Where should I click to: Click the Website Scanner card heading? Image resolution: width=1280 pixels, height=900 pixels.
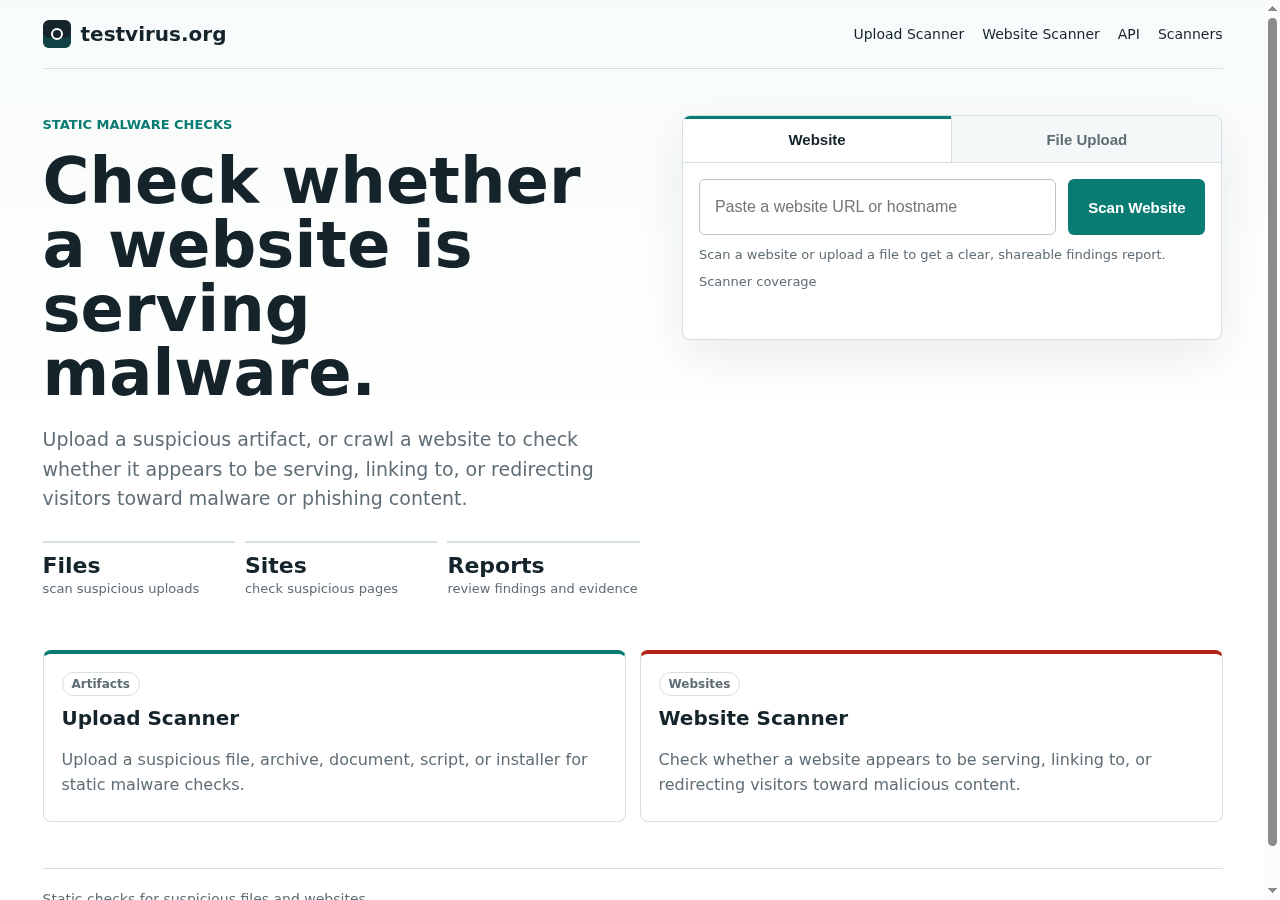tap(753, 718)
